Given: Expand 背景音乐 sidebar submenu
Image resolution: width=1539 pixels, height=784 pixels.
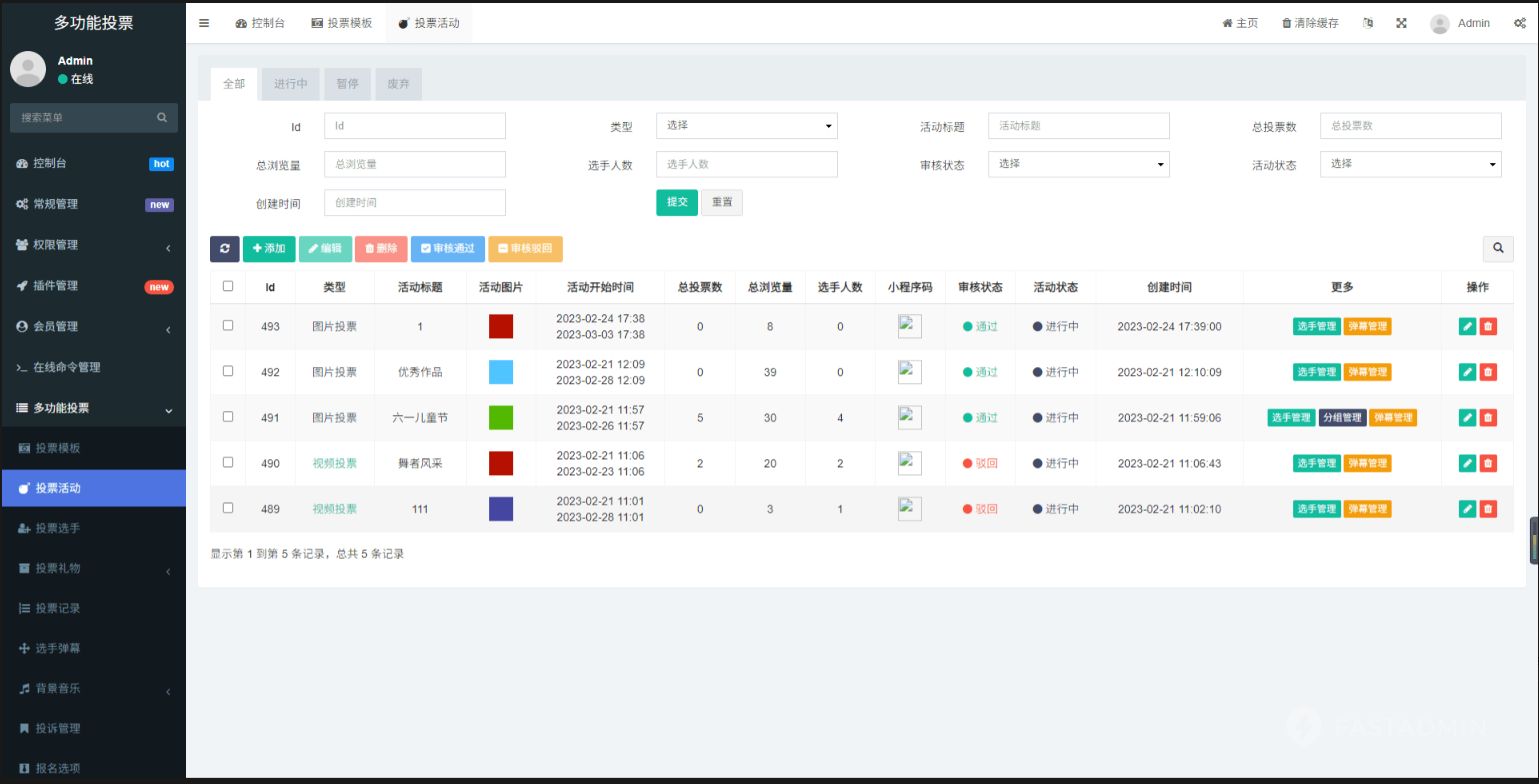Looking at the screenshot, I should coord(93,688).
